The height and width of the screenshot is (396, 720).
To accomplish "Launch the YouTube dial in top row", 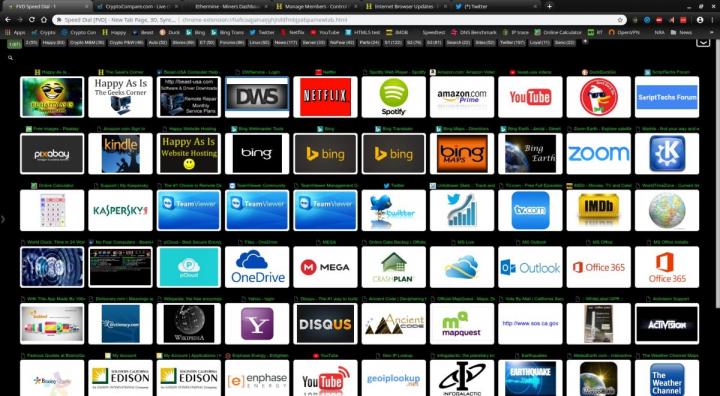I will pyautogui.click(x=530, y=97).
